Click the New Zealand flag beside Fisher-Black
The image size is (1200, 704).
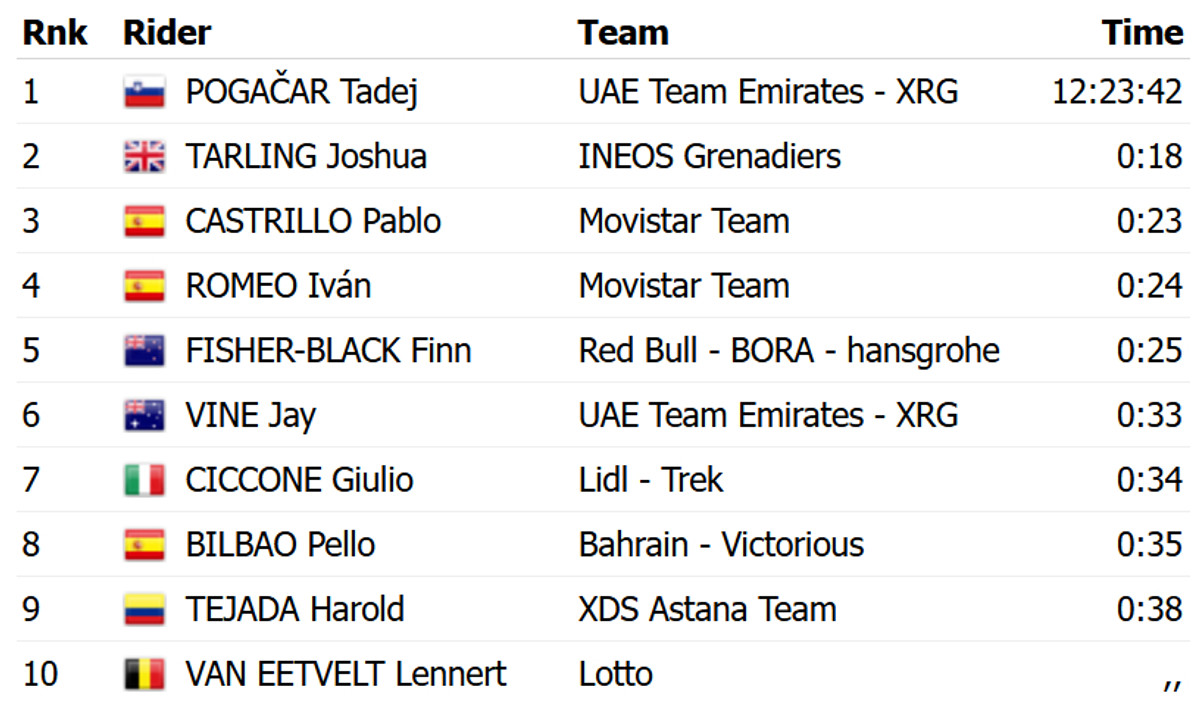(x=144, y=351)
